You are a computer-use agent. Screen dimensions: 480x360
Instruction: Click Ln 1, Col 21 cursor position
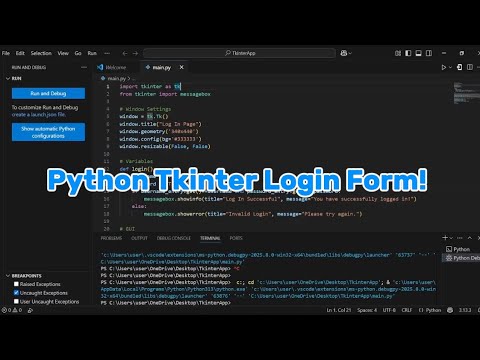(x=339, y=310)
